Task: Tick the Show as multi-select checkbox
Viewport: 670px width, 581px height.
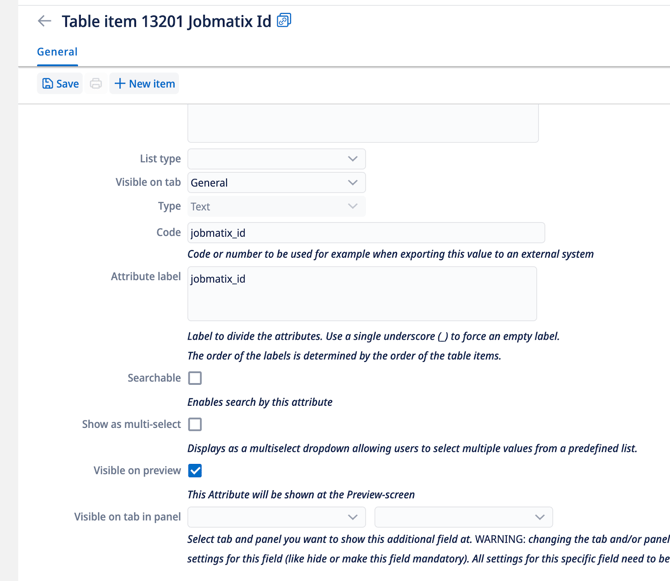Action: point(195,424)
